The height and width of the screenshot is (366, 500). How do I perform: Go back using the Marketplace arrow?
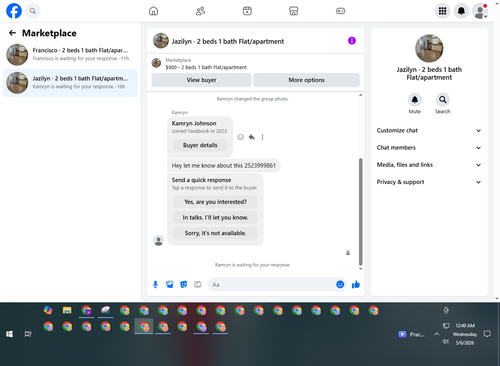(x=12, y=33)
